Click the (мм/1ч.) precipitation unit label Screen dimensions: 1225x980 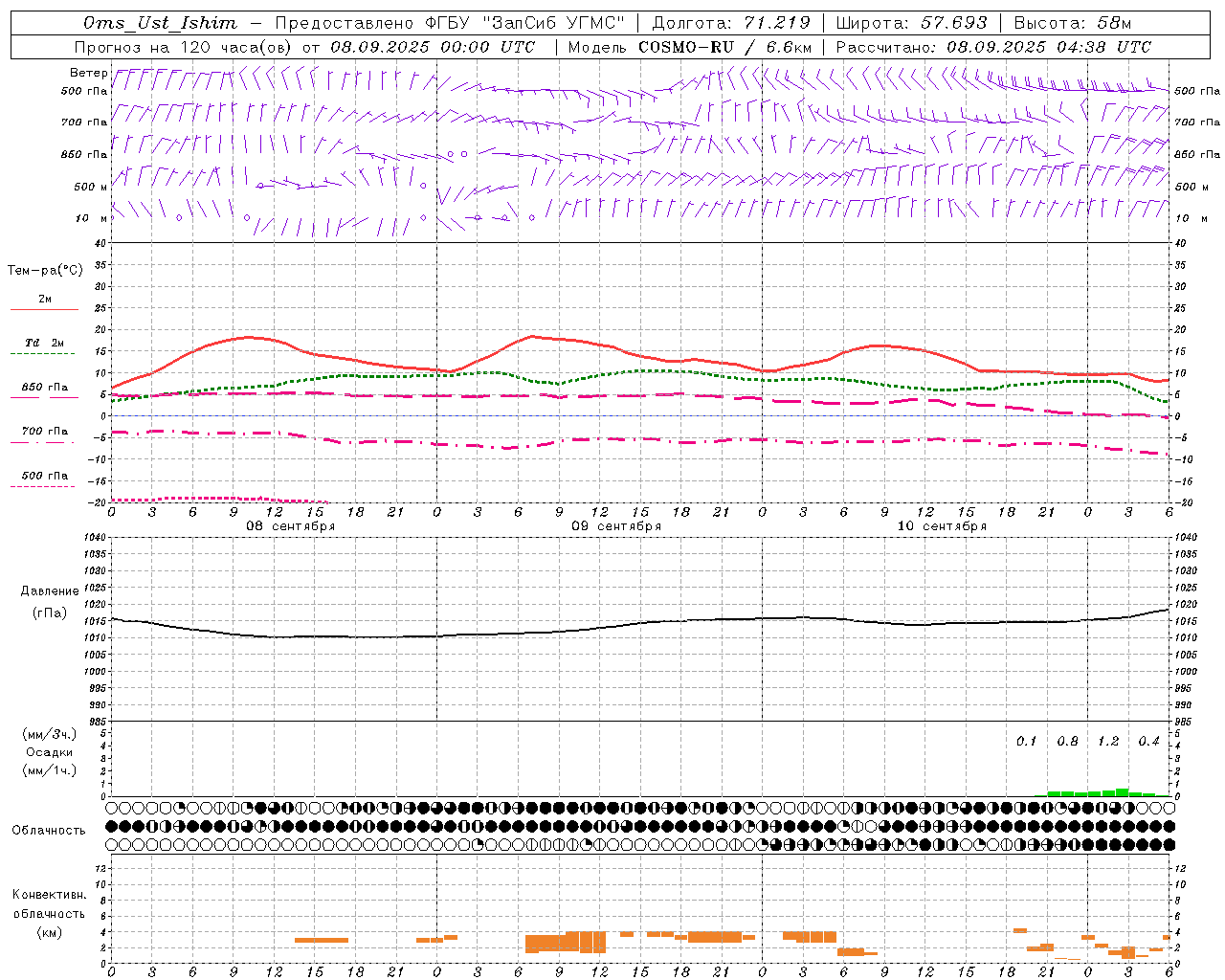(x=49, y=770)
